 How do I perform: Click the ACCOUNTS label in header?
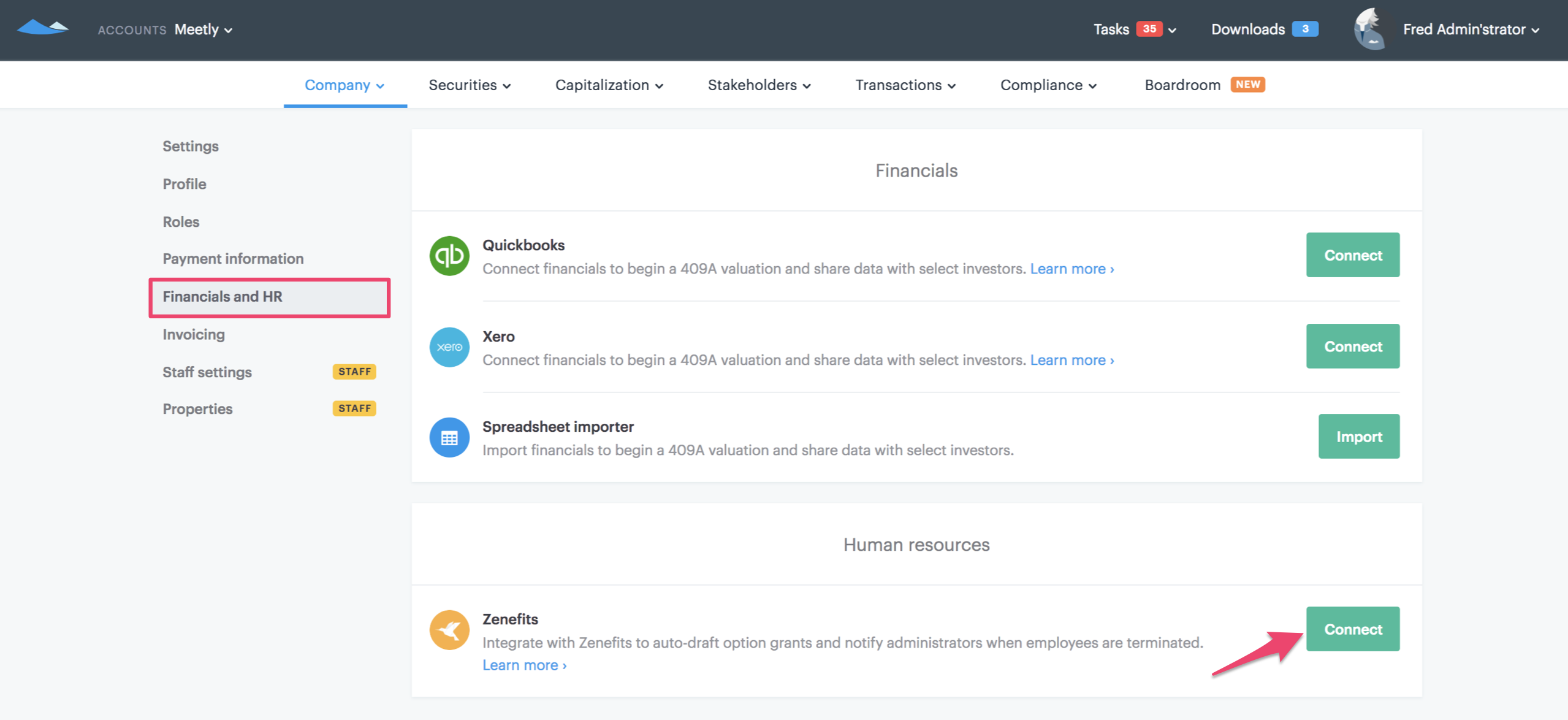coord(132,30)
